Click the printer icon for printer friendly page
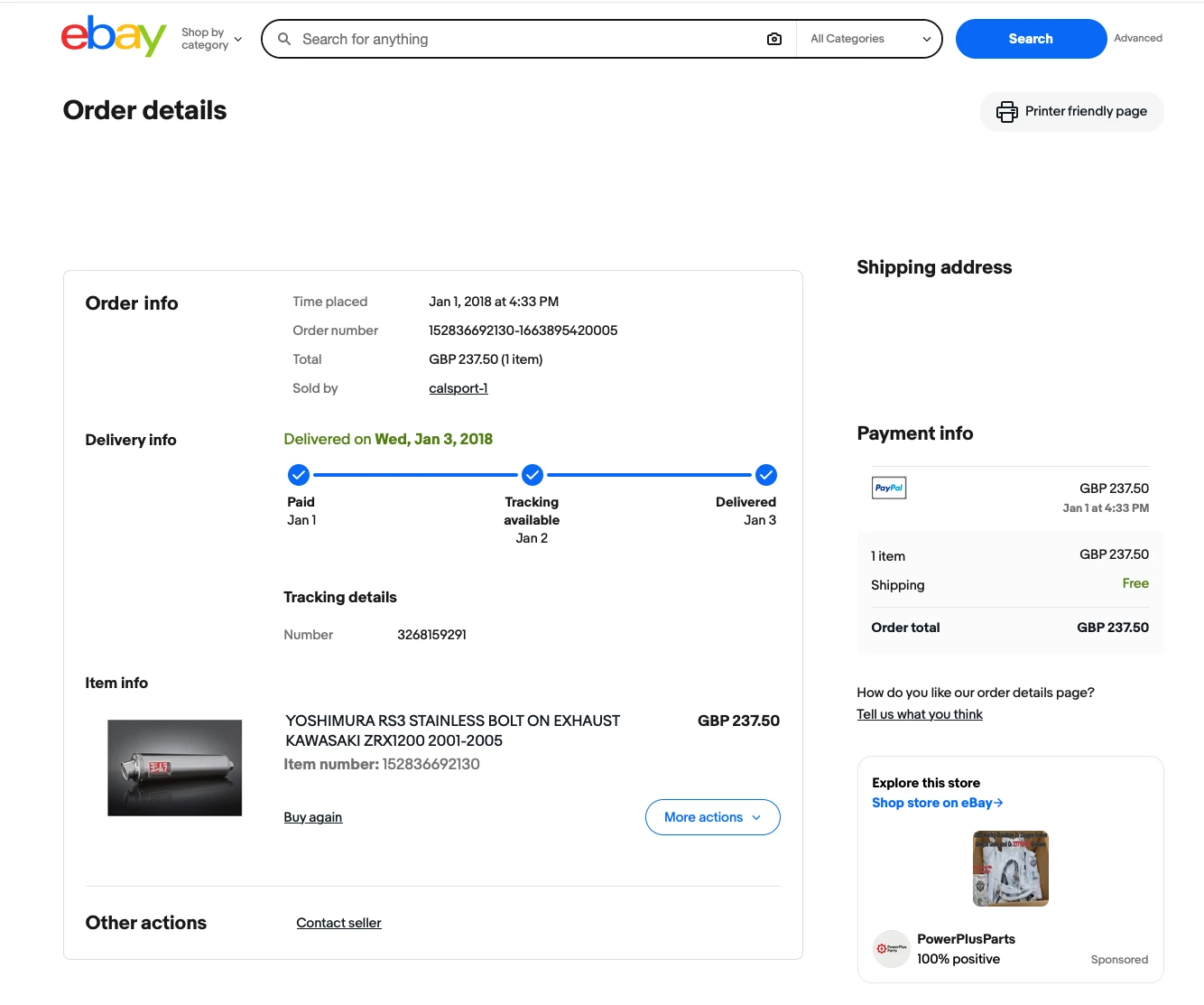Viewport: 1204px width, 1005px height. coord(1006,112)
